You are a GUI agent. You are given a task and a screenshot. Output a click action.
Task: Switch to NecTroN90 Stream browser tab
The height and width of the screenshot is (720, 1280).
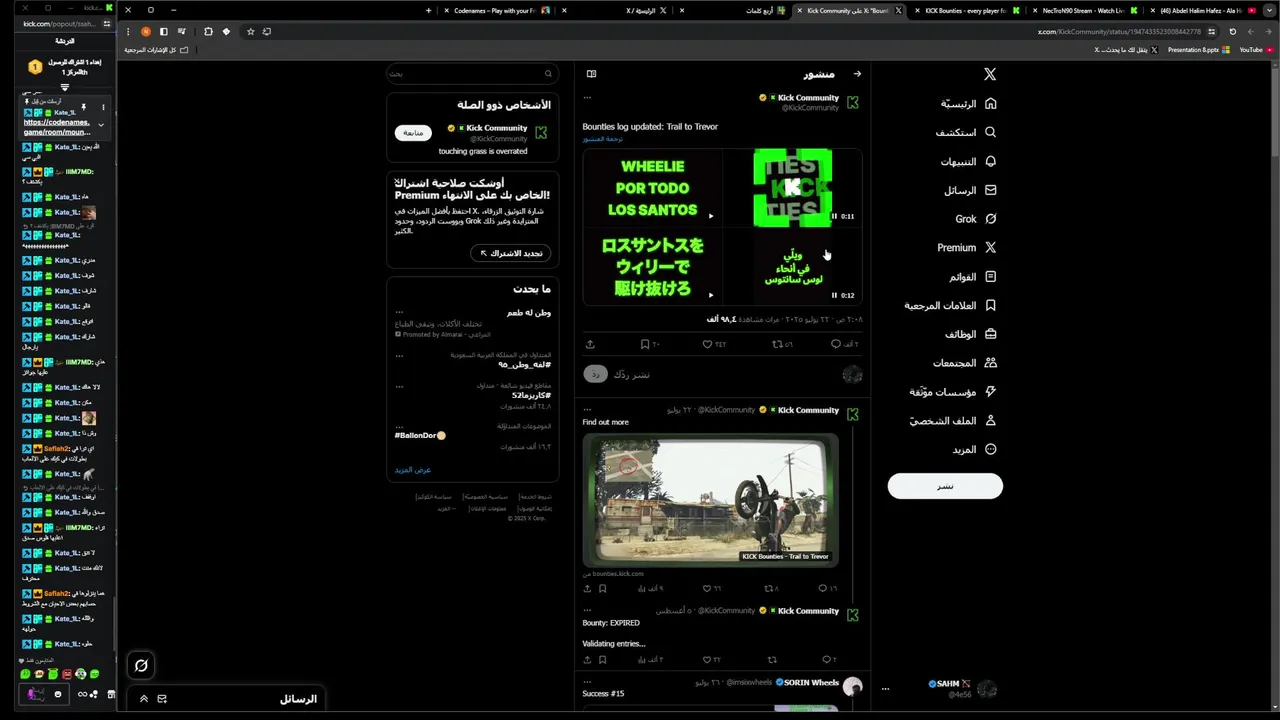[x=1083, y=10]
